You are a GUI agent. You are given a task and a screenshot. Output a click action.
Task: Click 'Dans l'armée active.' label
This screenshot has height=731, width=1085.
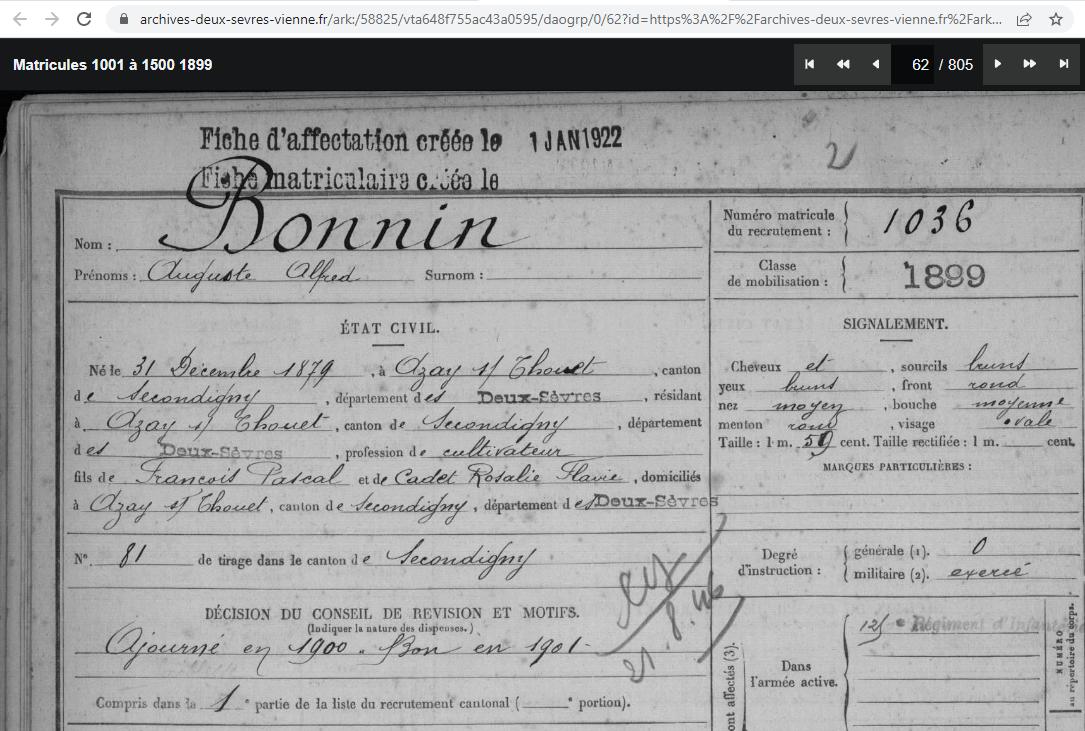(794, 674)
